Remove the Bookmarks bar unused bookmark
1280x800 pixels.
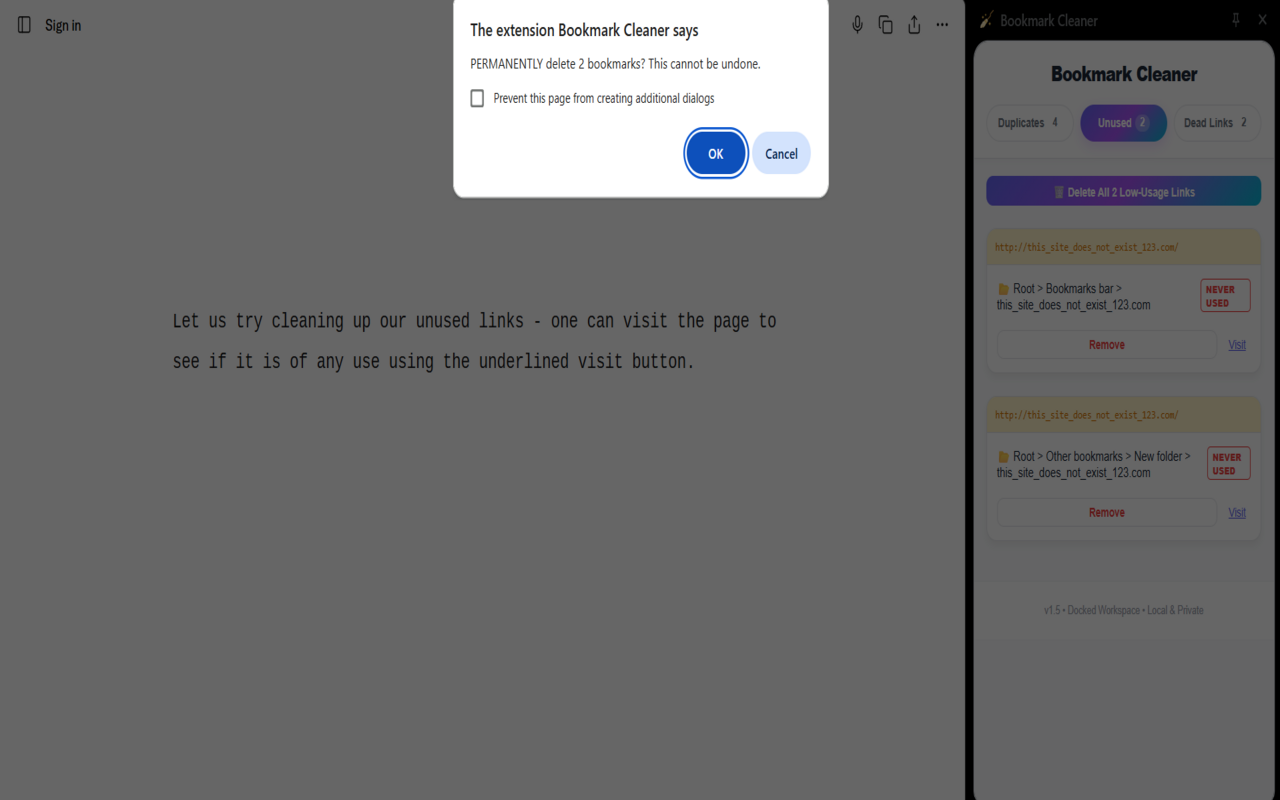[1107, 345]
